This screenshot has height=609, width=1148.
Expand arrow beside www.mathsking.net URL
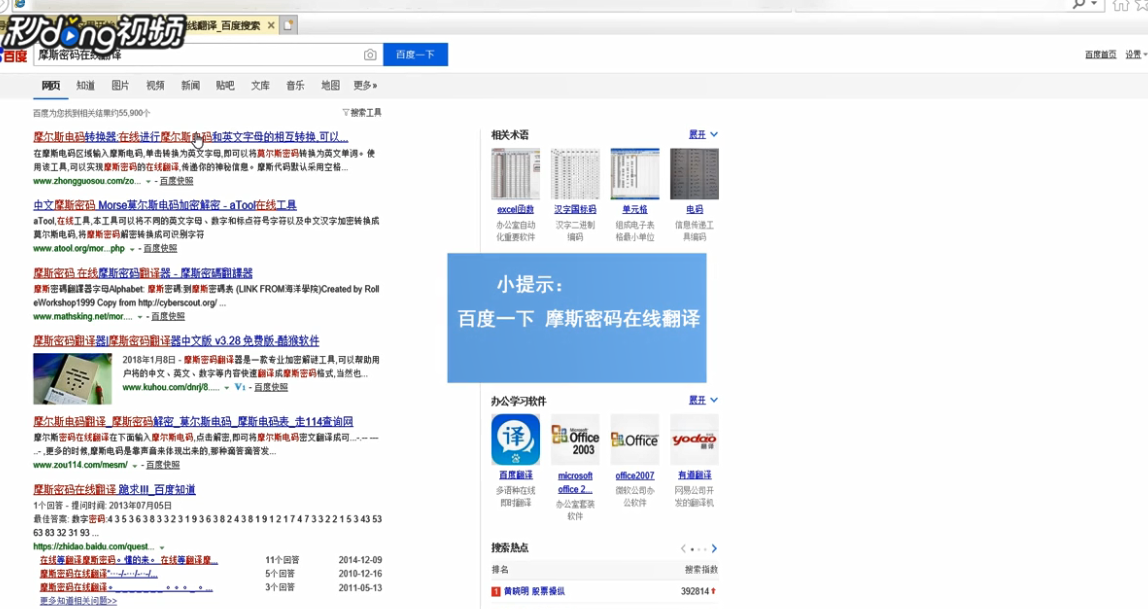coord(139,317)
